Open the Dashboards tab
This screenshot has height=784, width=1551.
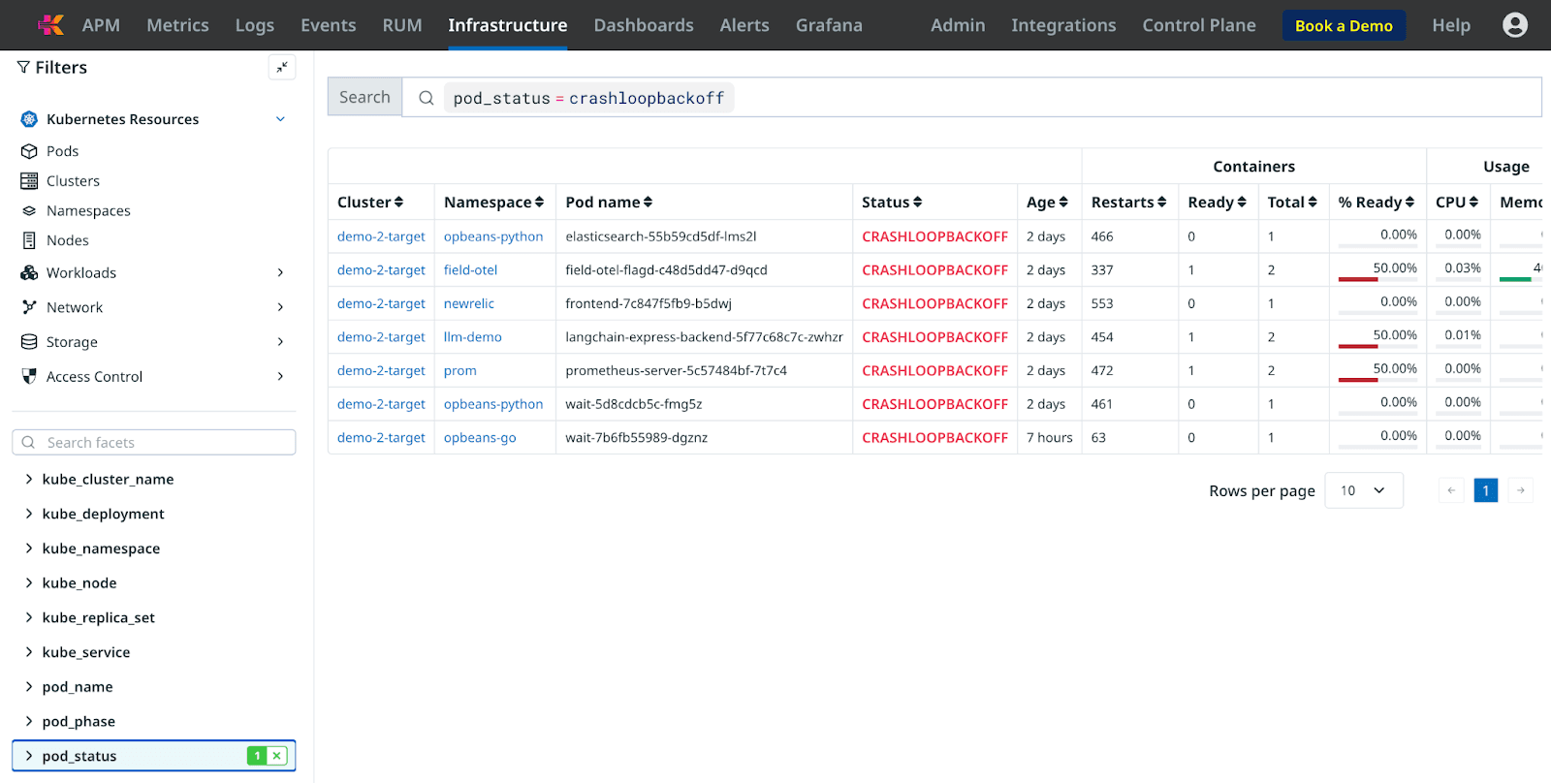tap(644, 25)
